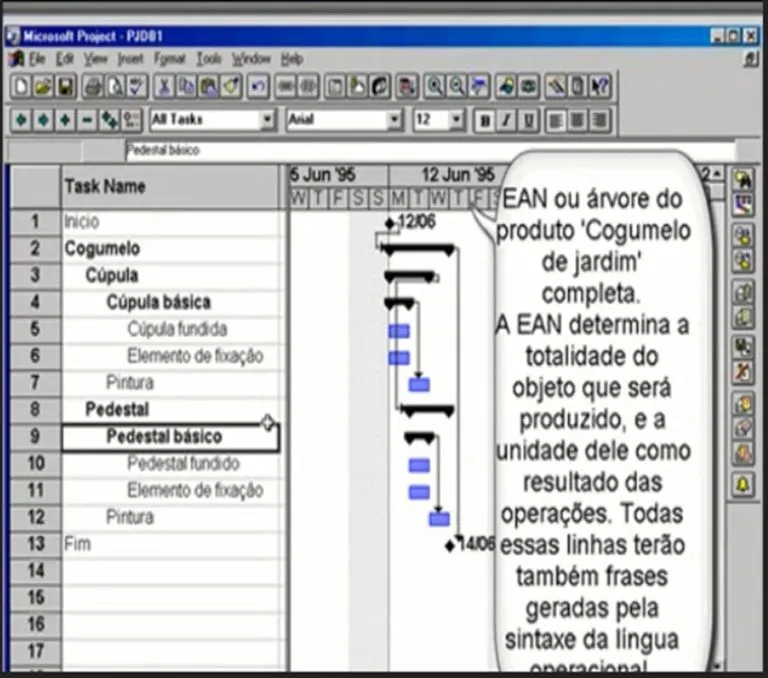The width and height of the screenshot is (768, 678).
Task: Select row number 2 header for Cogumelo
Action: click(x=35, y=248)
